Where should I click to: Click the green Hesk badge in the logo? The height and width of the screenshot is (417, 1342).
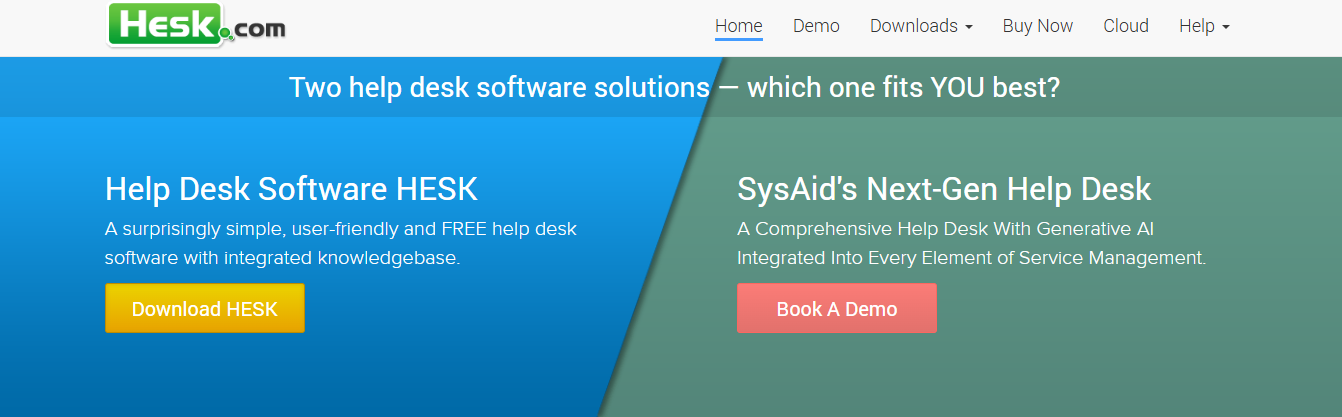click(x=165, y=25)
